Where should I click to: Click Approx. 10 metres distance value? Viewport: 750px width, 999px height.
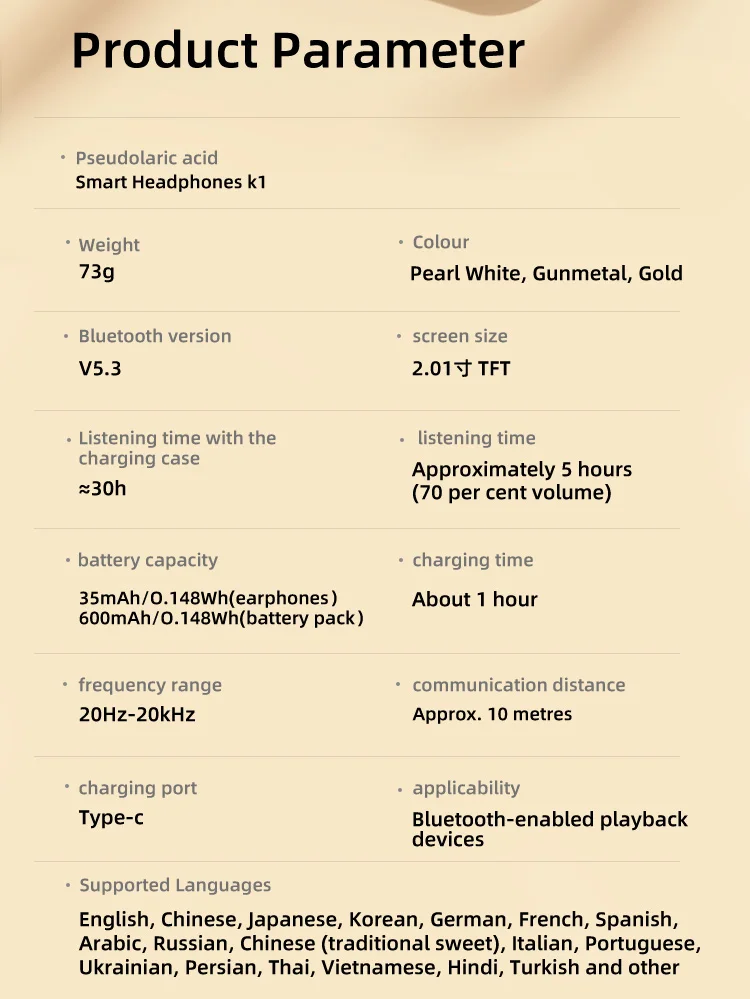click(492, 714)
